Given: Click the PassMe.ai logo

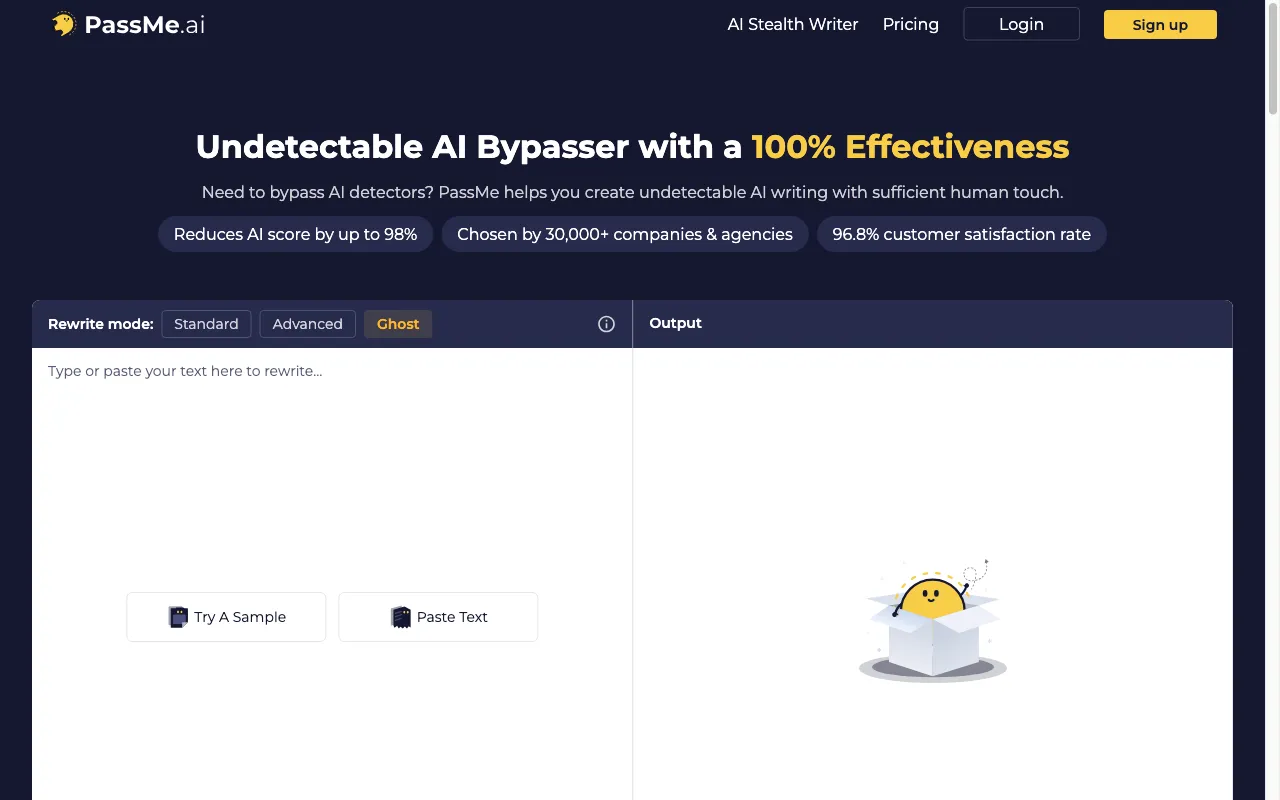Looking at the screenshot, I should pyautogui.click(x=128, y=25).
